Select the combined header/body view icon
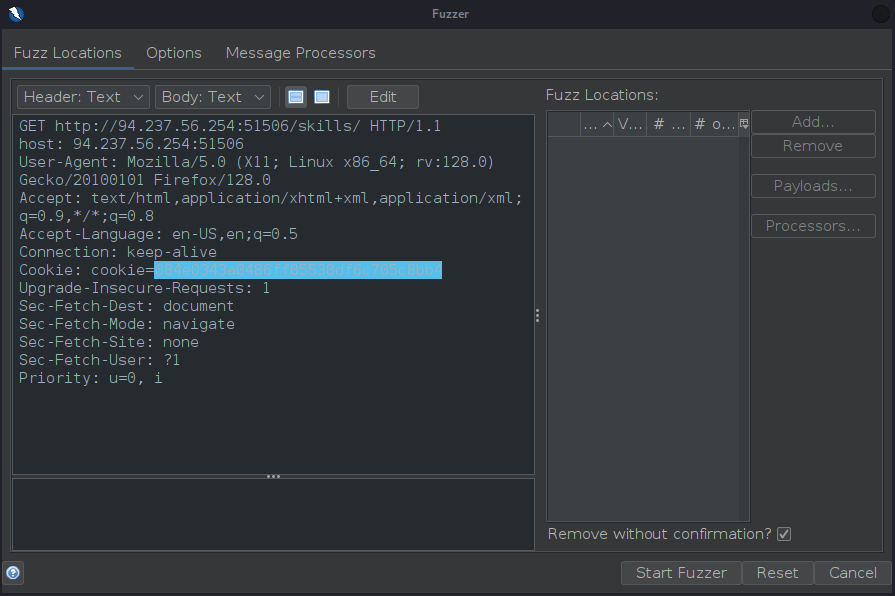Screen dimensions: 895x596 click(322, 97)
